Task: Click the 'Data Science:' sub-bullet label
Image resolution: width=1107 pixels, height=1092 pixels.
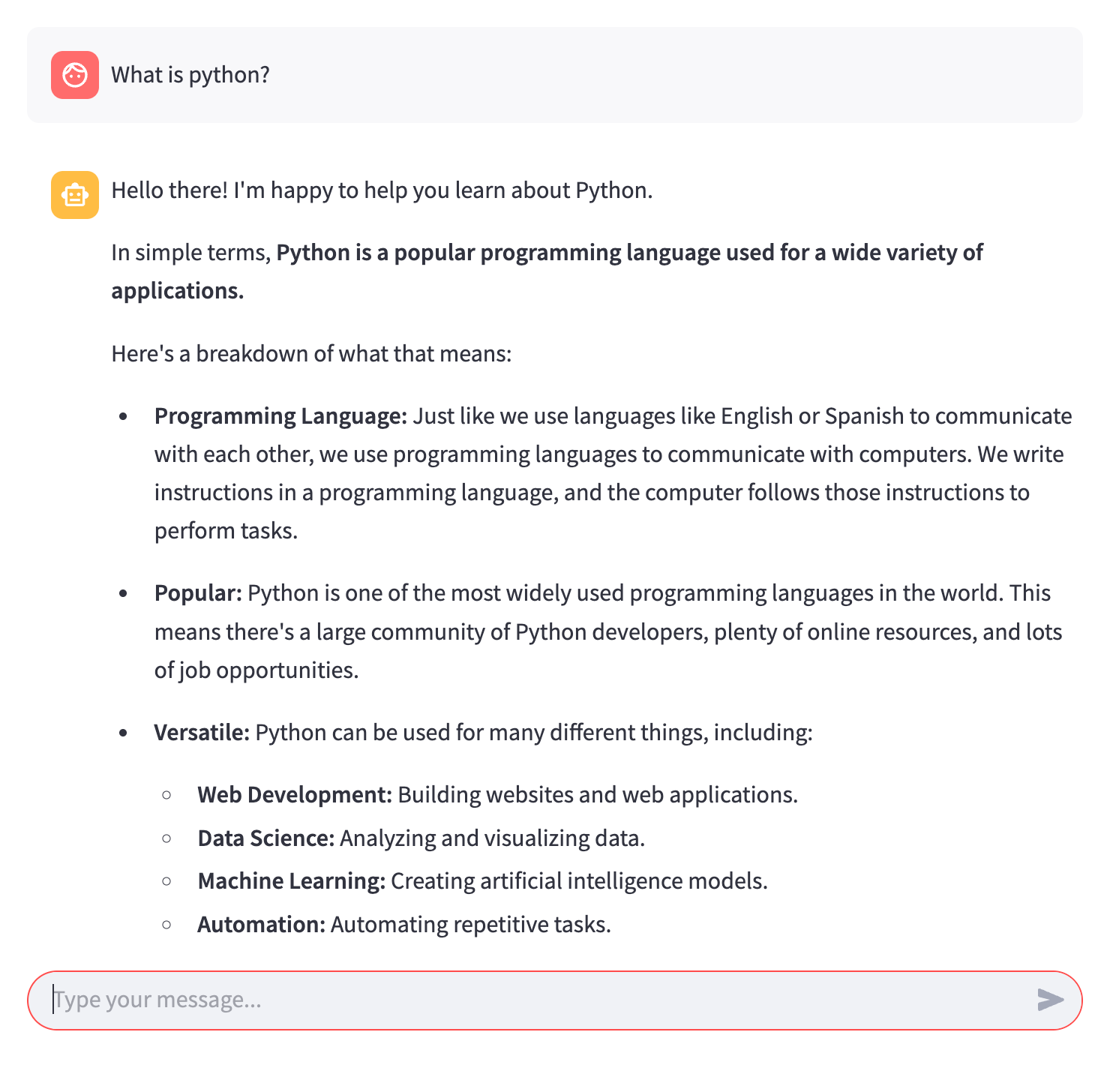Action: pyautogui.click(x=266, y=838)
